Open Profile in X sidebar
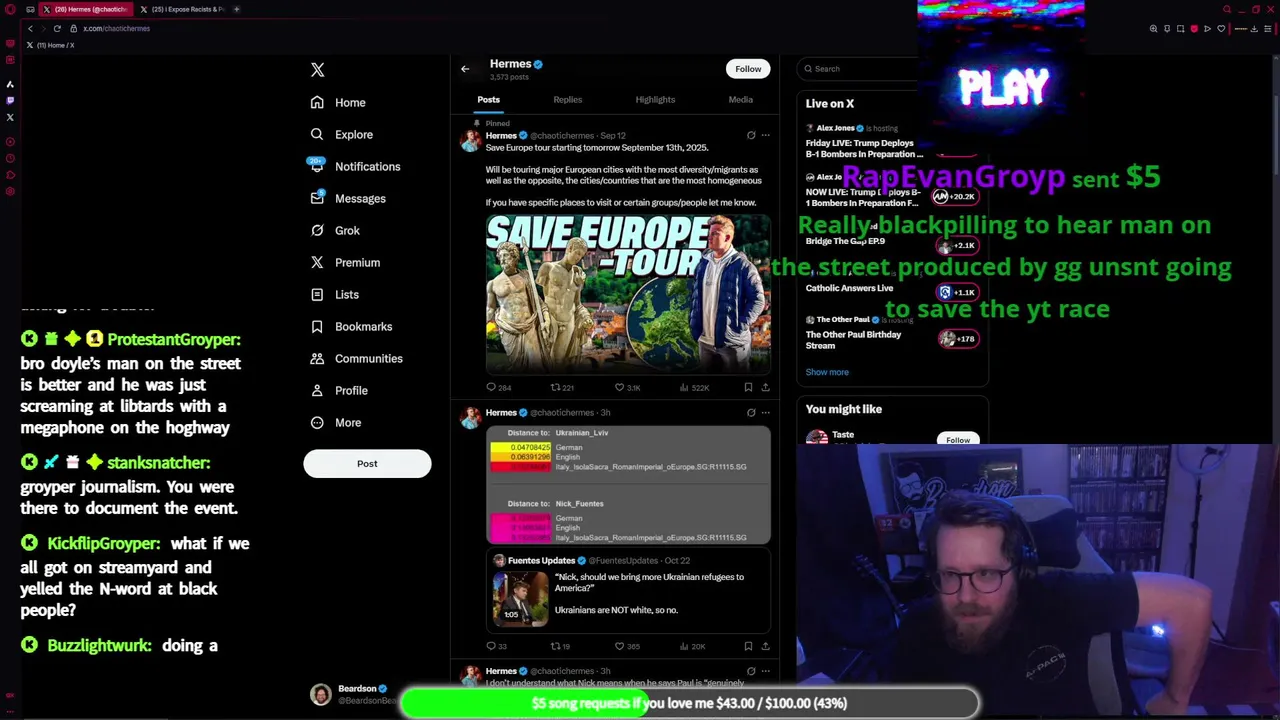The image size is (1280, 720). (x=339, y=390)
